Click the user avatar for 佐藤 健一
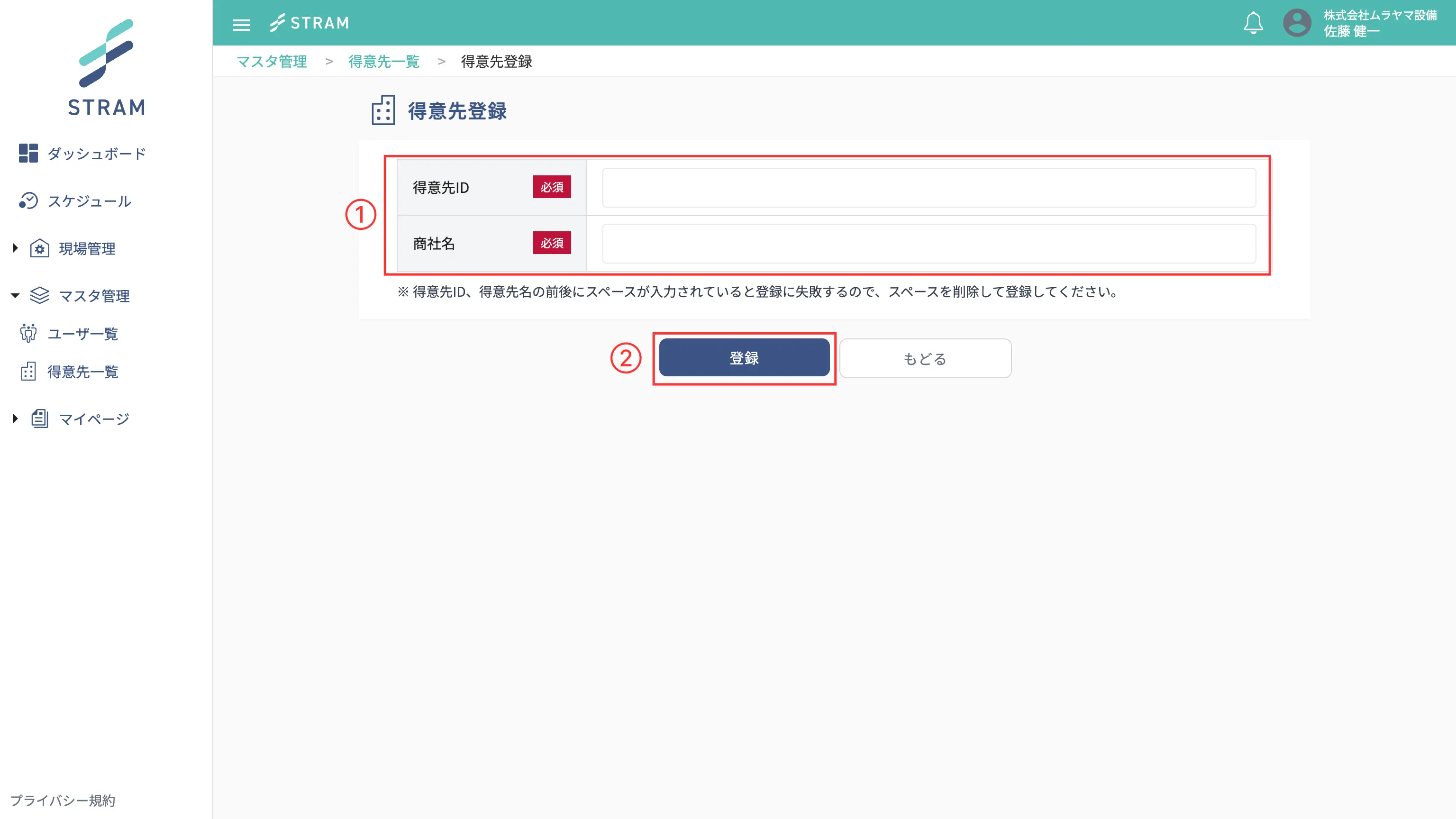This screenshot has height=819, width=1456. tap(1297, 23)
